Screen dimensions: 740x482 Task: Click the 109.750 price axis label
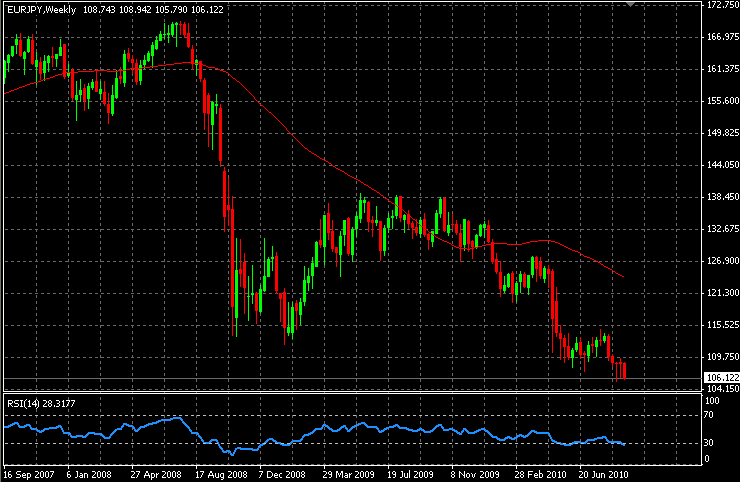723,357
